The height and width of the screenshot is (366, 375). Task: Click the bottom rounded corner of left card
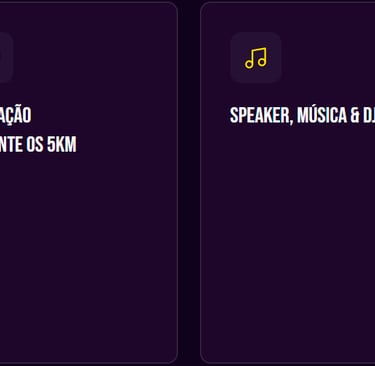(173, 358)
